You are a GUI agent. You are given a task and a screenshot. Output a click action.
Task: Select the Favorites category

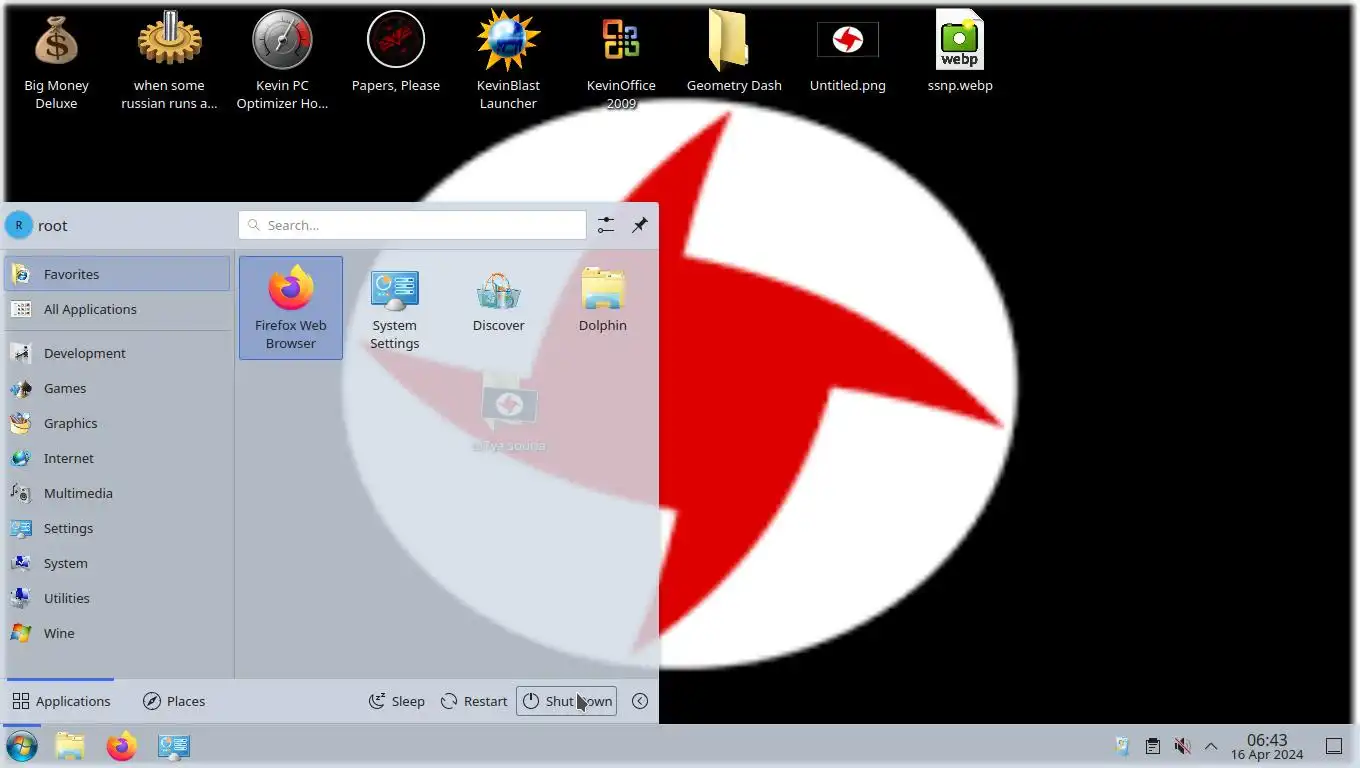118,274
